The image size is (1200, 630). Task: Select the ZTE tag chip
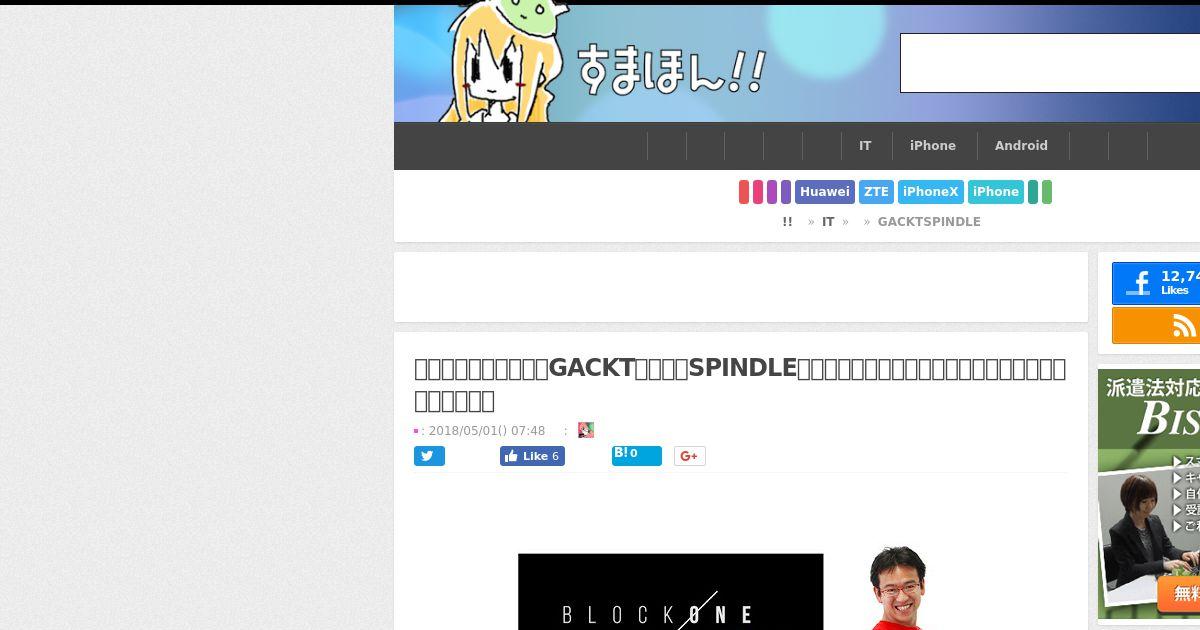point(876,192)
